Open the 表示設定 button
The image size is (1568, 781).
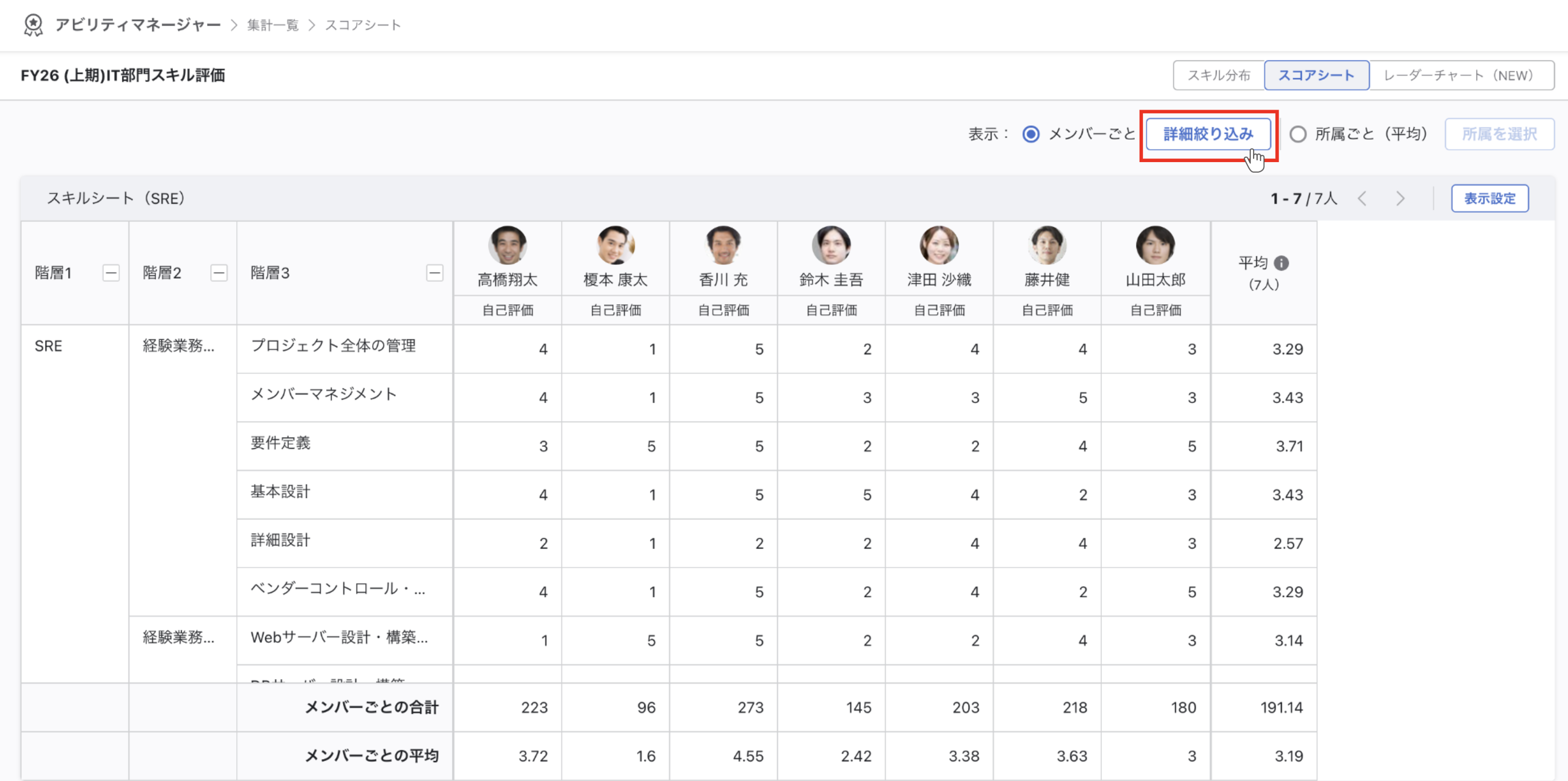(1489, 198)
